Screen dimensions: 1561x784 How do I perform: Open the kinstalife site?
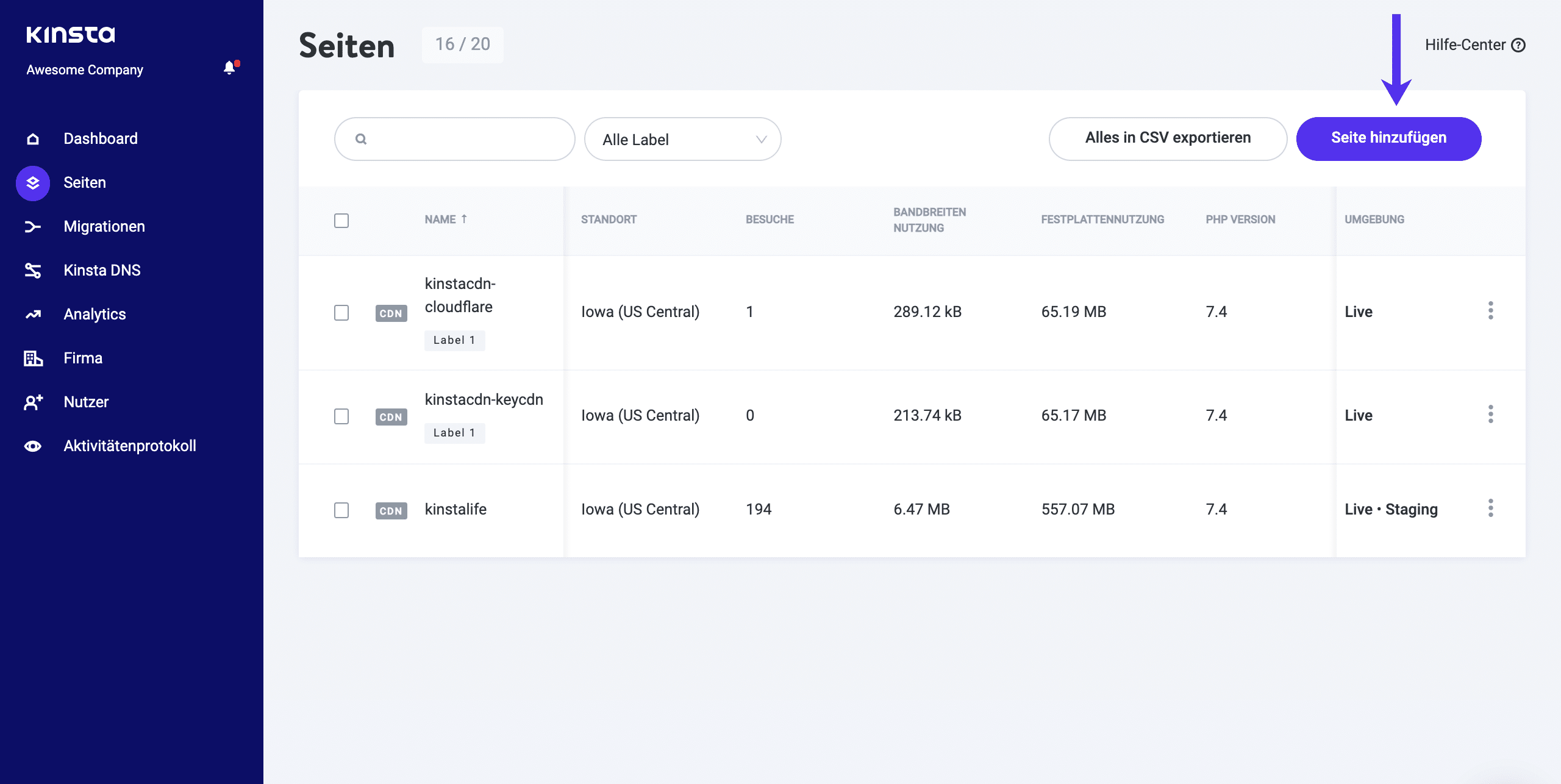(455, 510)
